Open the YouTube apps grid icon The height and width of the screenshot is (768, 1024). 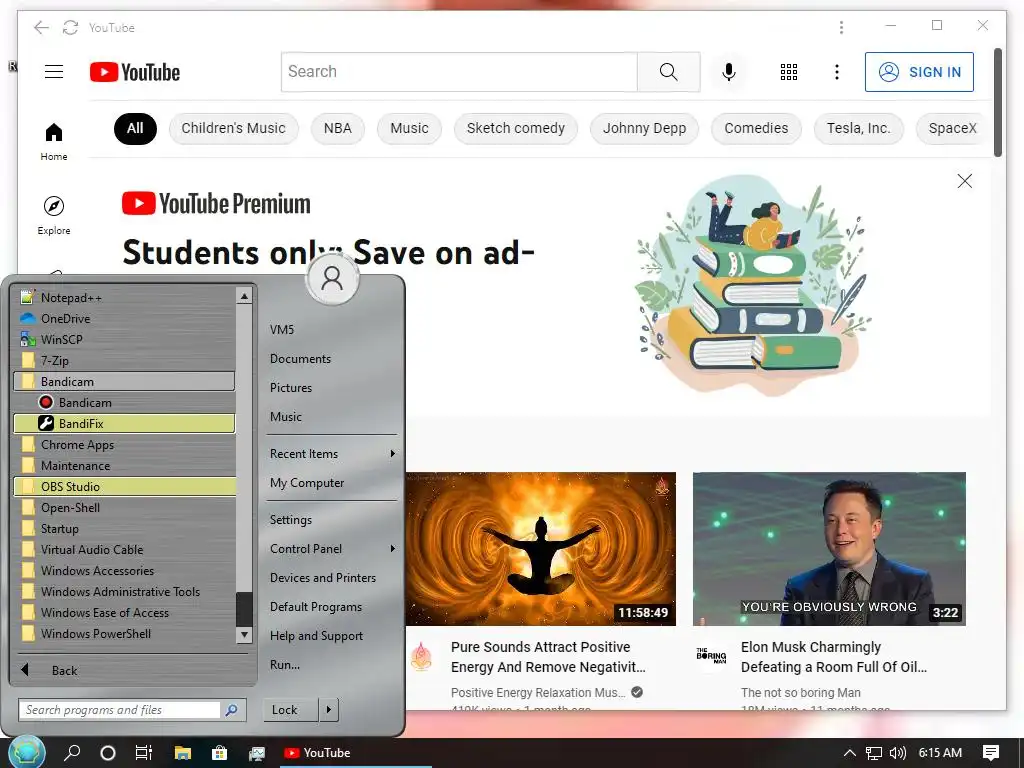(788, 72)
